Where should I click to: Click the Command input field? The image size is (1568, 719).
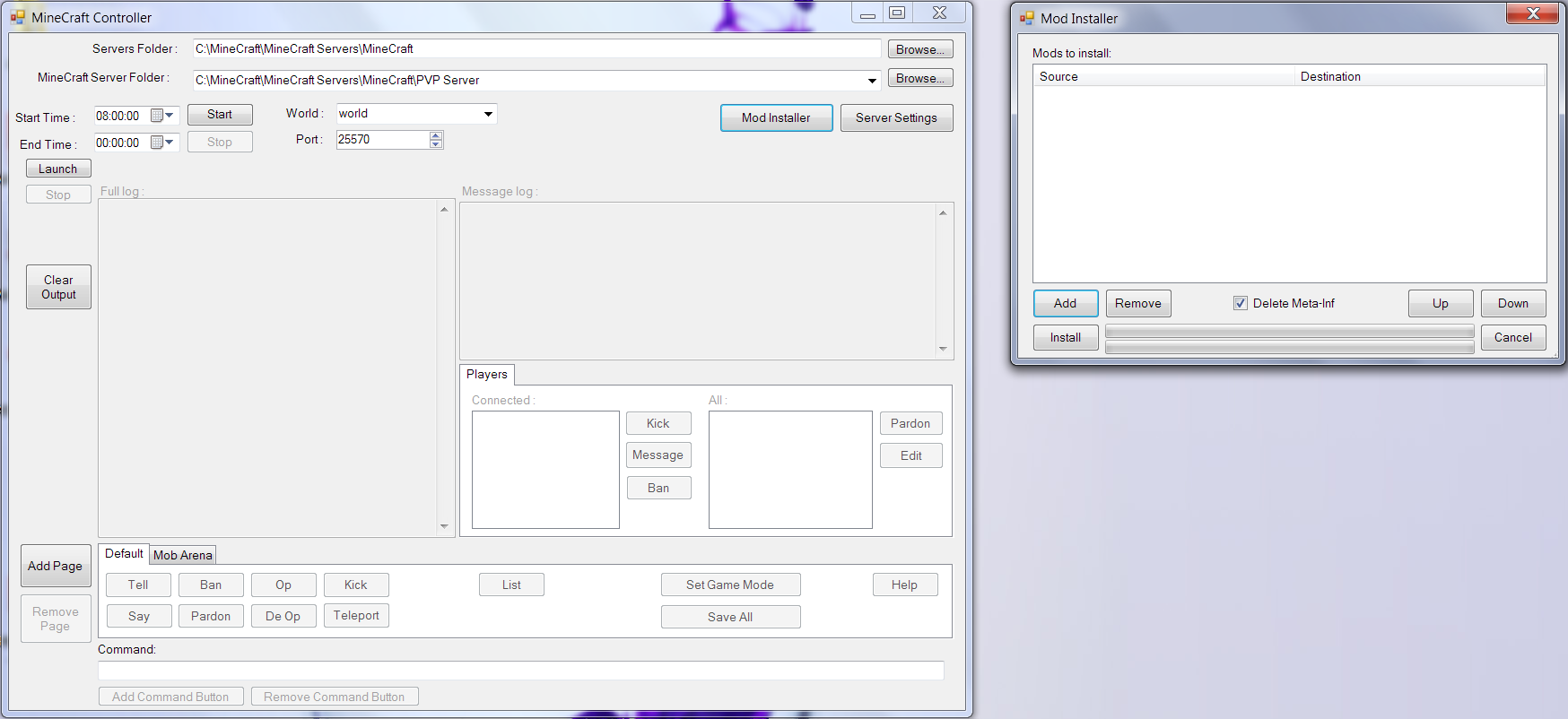point(521,670)
